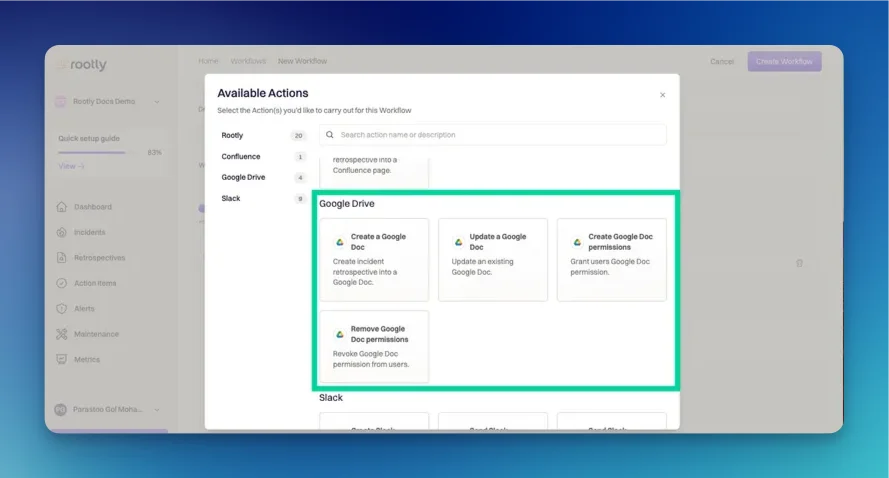Open Dashboard in the sidebar
Screen dimensions: 889x478
92,207
